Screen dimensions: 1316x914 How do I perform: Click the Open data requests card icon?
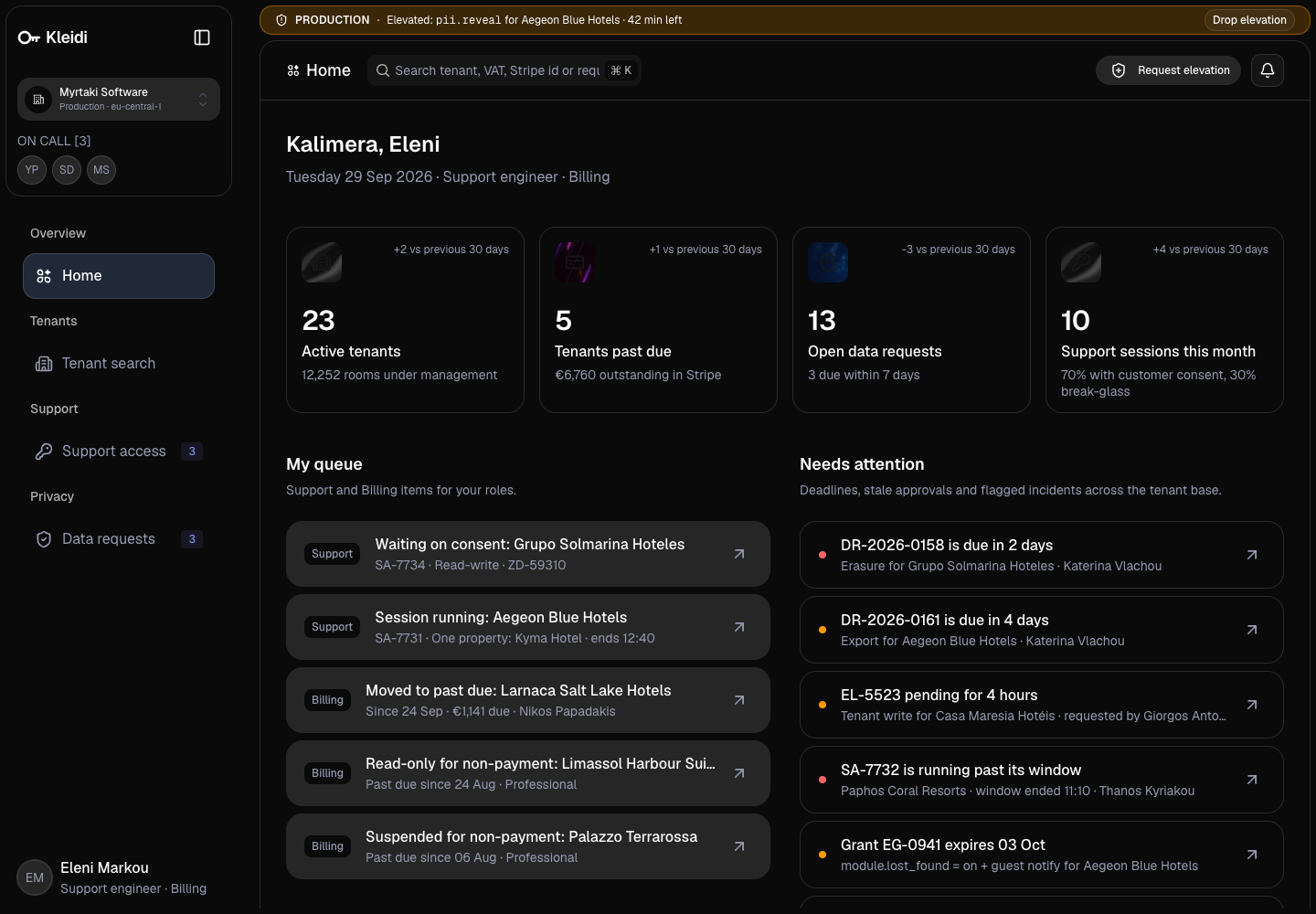tap(828, 262)
